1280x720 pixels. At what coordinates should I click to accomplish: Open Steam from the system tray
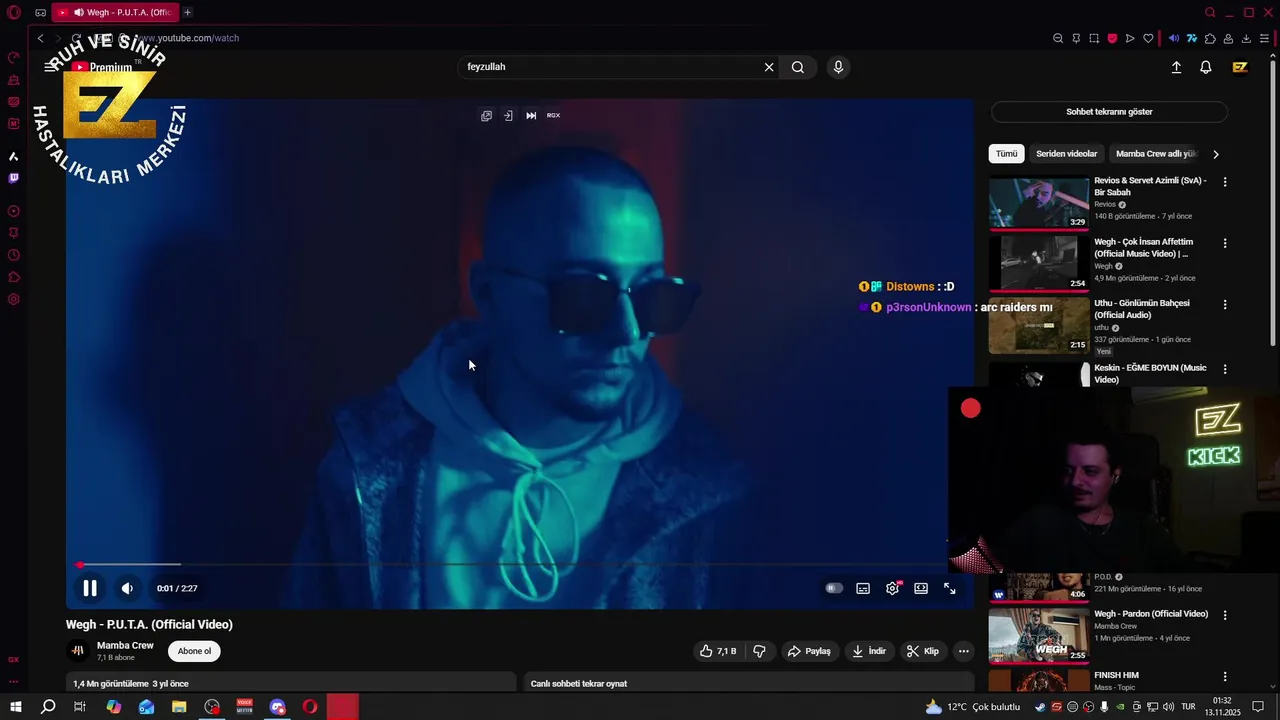tap(1040, 707)
